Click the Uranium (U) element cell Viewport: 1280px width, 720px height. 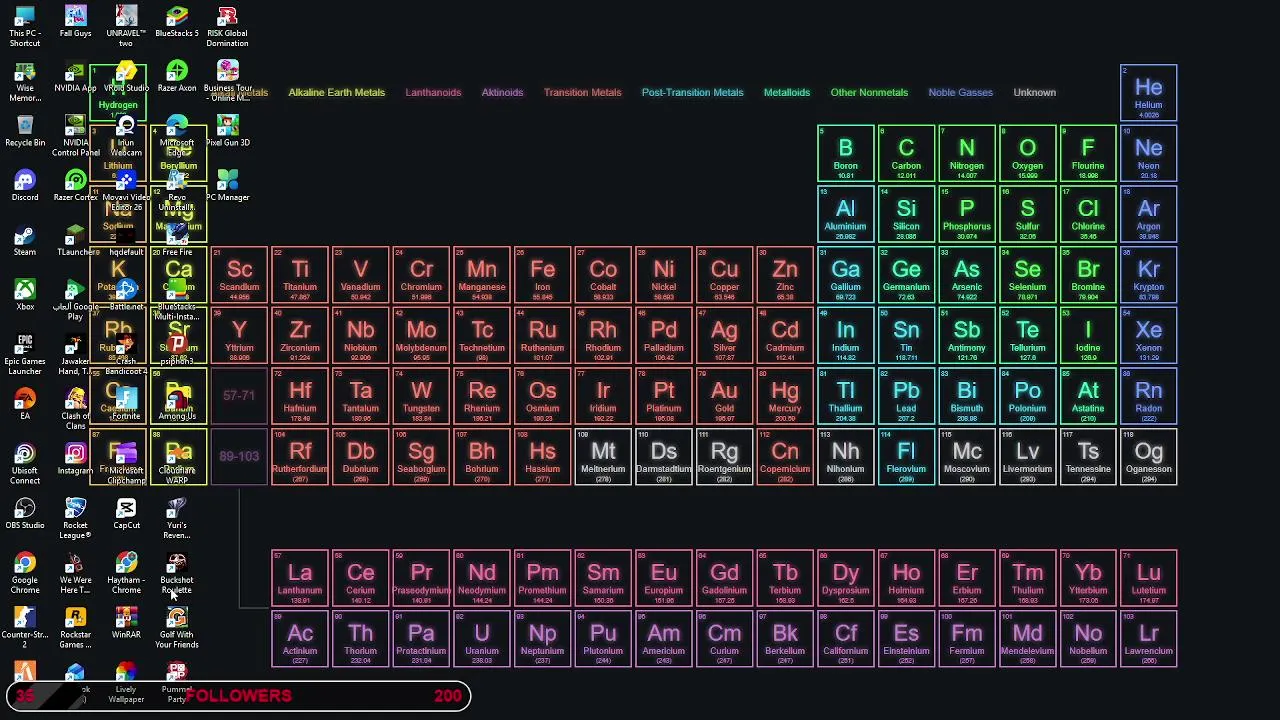pyautogui.click(x=481, y=639)
